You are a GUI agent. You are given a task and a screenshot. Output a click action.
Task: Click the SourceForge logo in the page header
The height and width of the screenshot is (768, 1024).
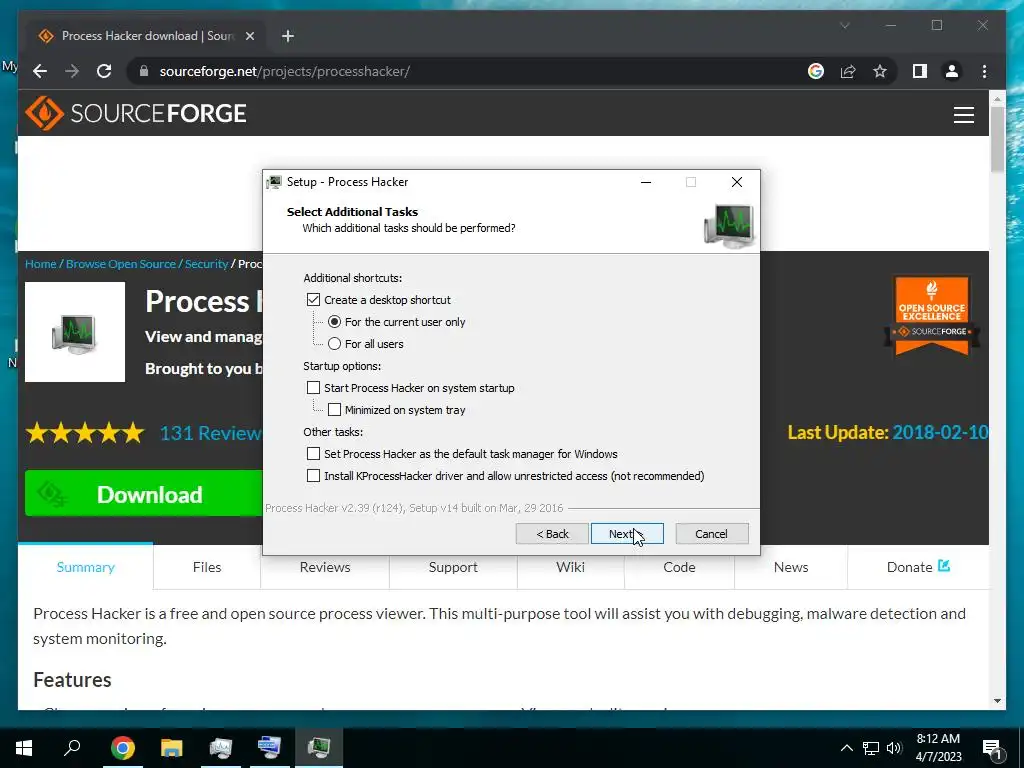click(136, 114)
